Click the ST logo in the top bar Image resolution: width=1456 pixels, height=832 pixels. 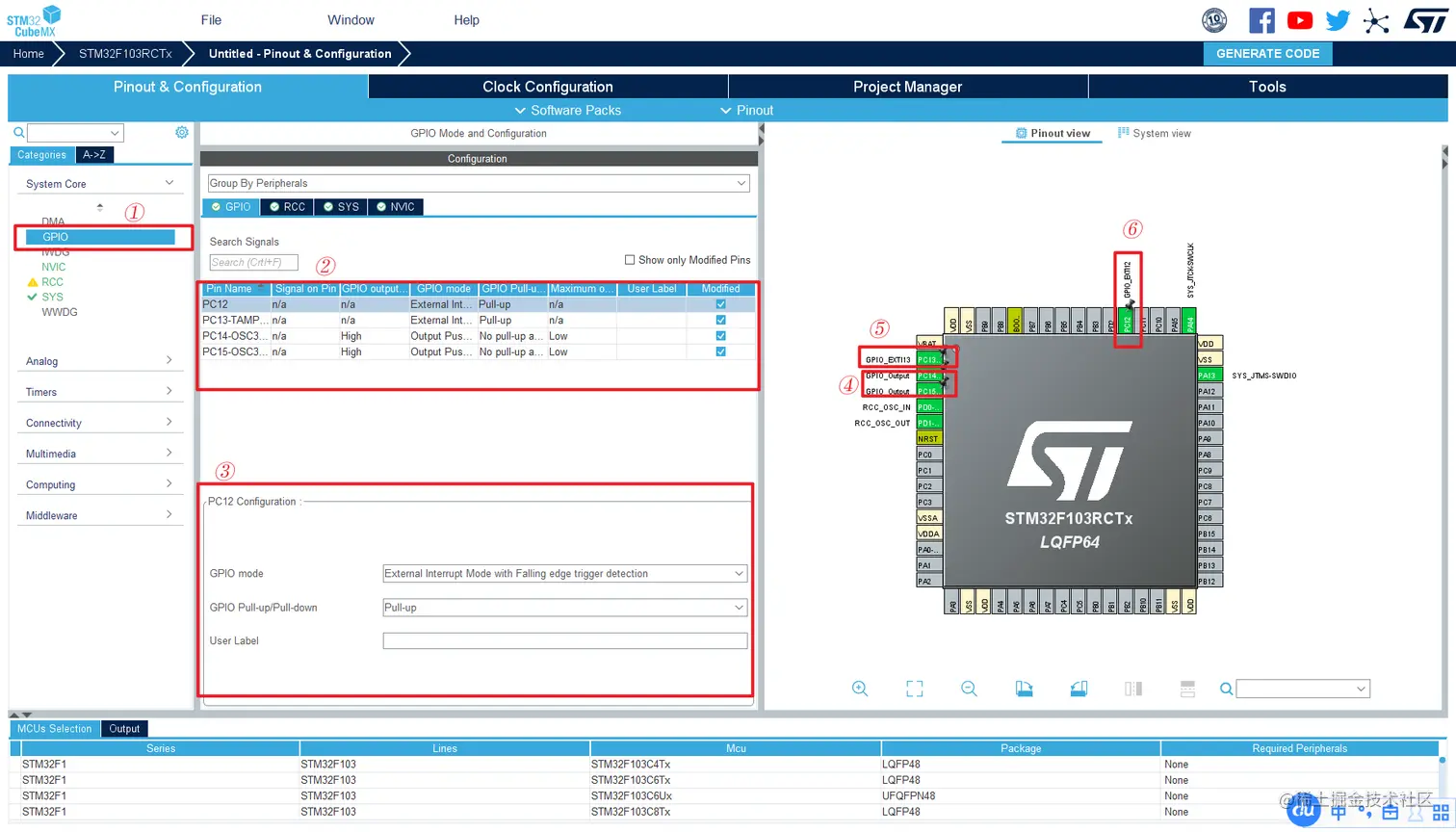pos(1425,20)
